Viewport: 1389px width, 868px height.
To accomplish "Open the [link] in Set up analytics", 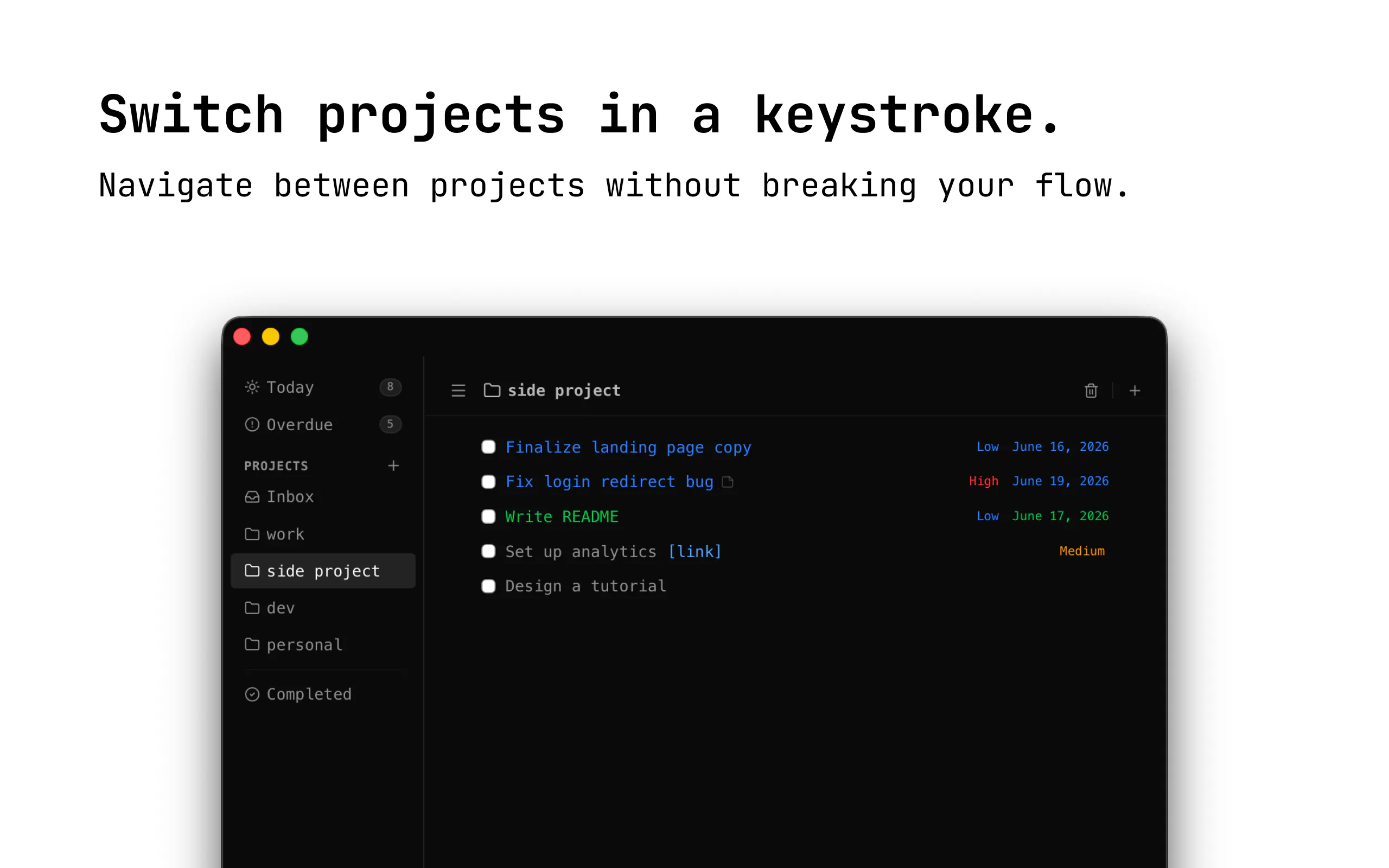I will (x=694, y=552).
